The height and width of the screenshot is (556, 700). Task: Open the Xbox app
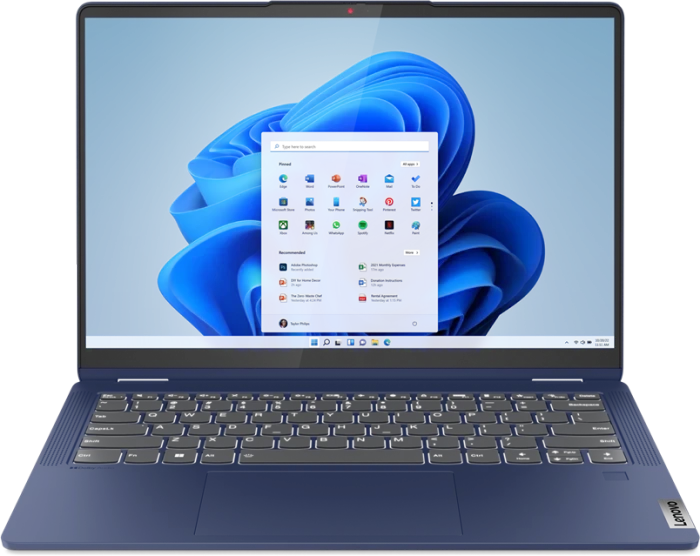click(283, 225)
